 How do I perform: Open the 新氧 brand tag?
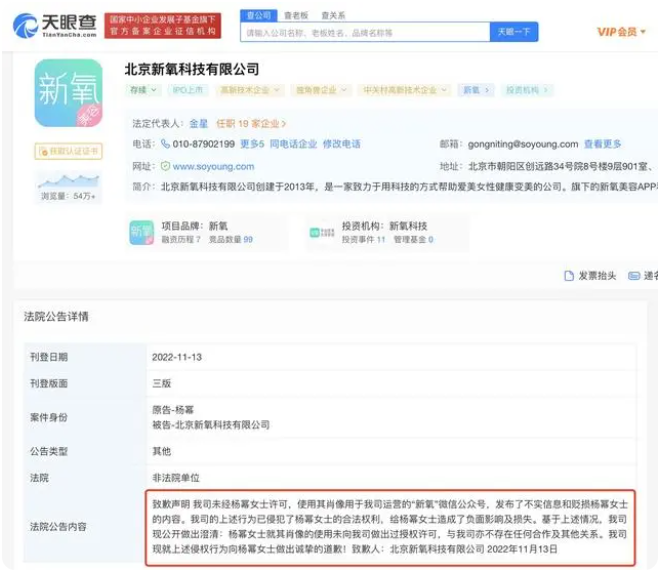coord(475,90)
